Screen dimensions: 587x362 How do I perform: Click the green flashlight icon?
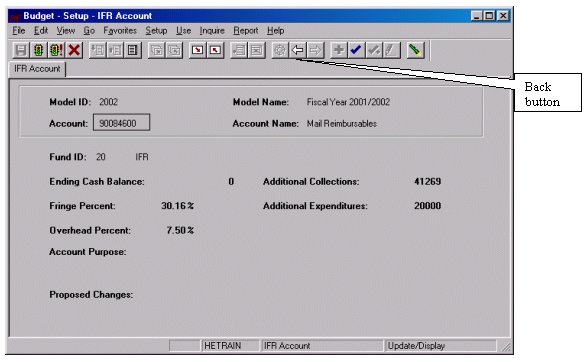pos(415,50)
